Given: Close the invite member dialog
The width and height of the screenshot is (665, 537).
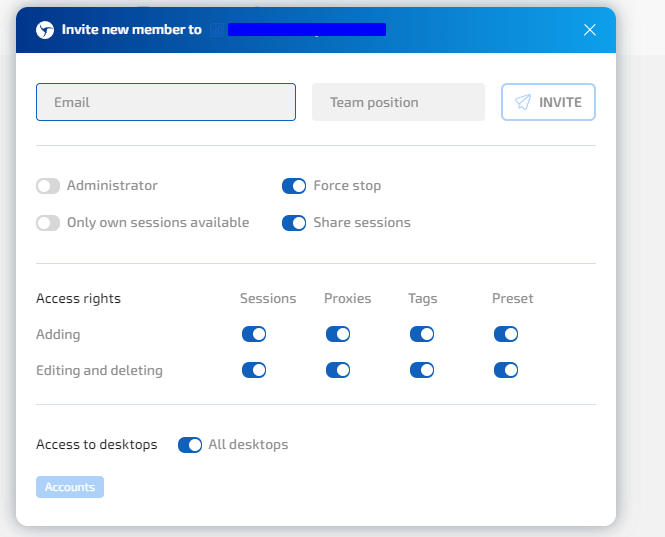Looking at the screenshot, I should coord(590,30).
